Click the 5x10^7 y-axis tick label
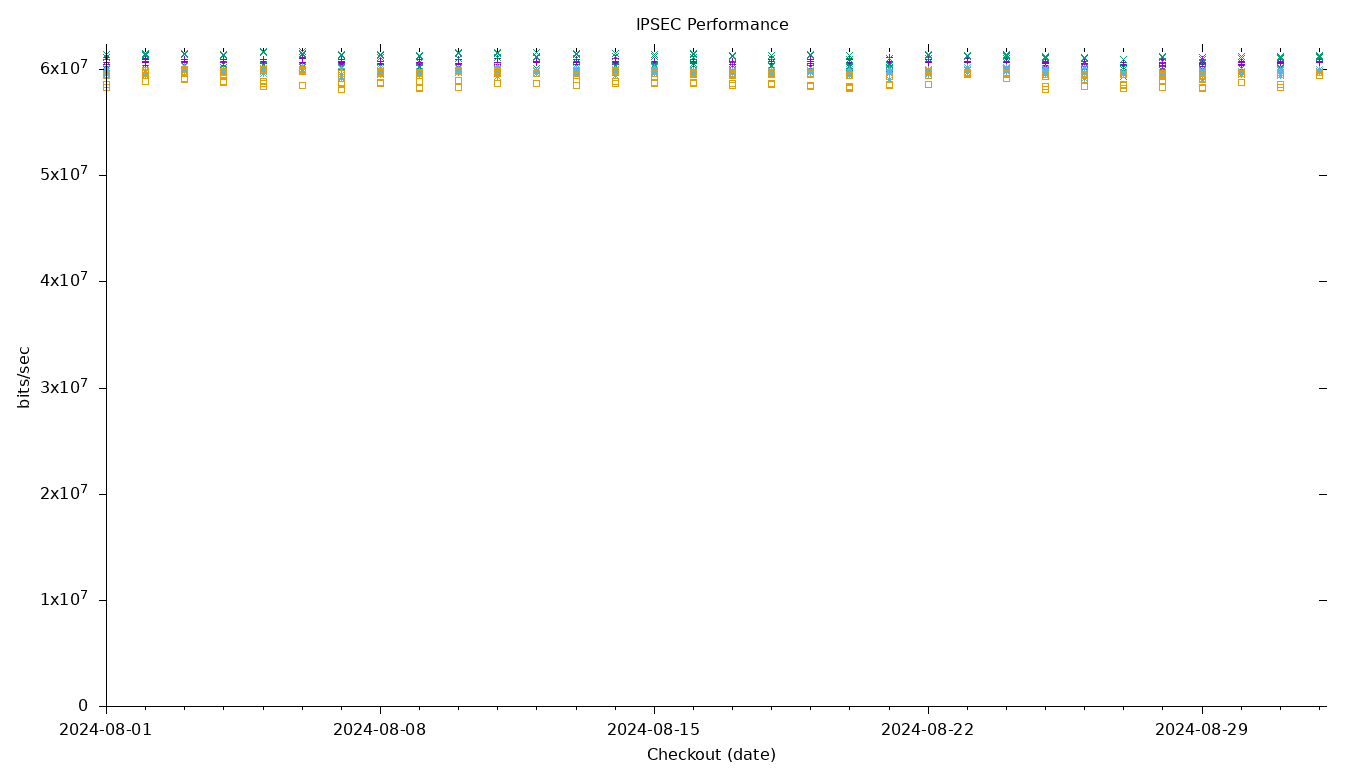The width and height of the screenshot is (1360, 768). [64, 173]
